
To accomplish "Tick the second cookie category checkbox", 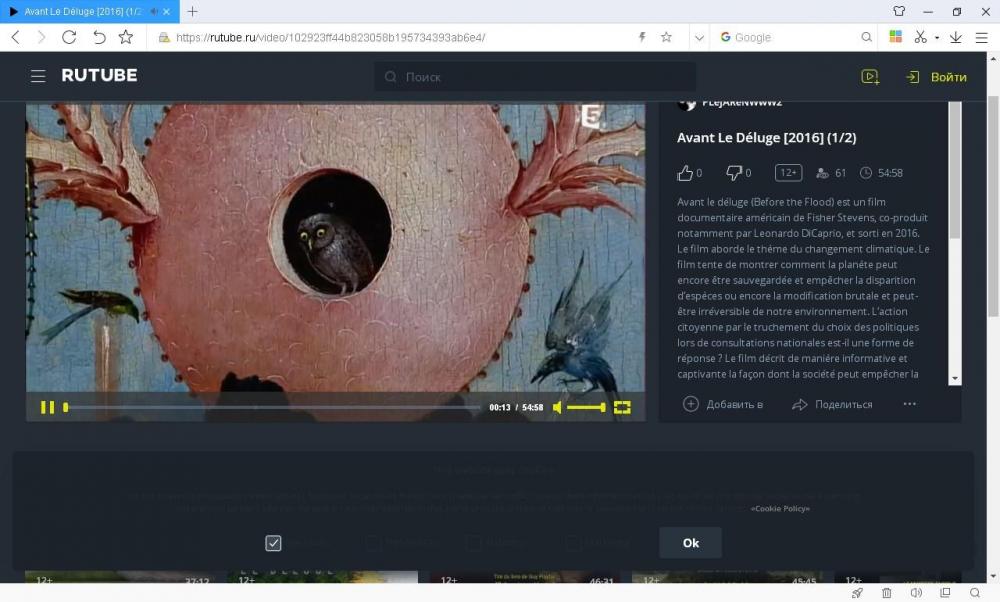I will [372, 543].
